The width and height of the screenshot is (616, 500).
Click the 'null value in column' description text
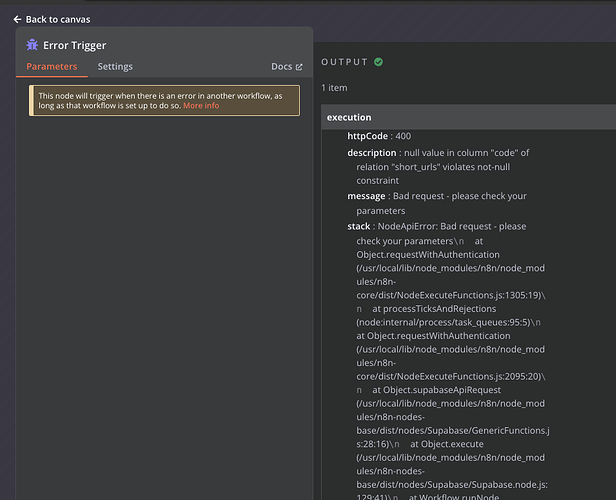click(x=466, y=153)
